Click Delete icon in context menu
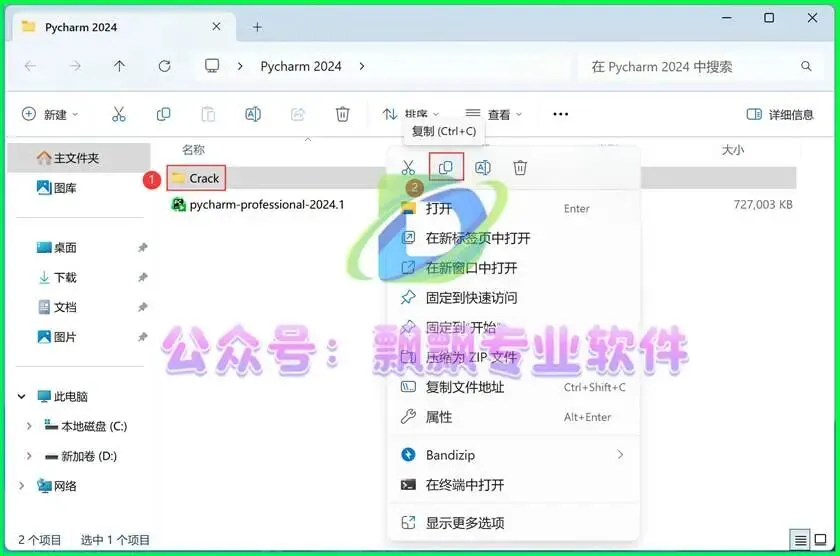The width and height of the screenshot is (840, 556). pyautogui.click(x=520, y=168)
